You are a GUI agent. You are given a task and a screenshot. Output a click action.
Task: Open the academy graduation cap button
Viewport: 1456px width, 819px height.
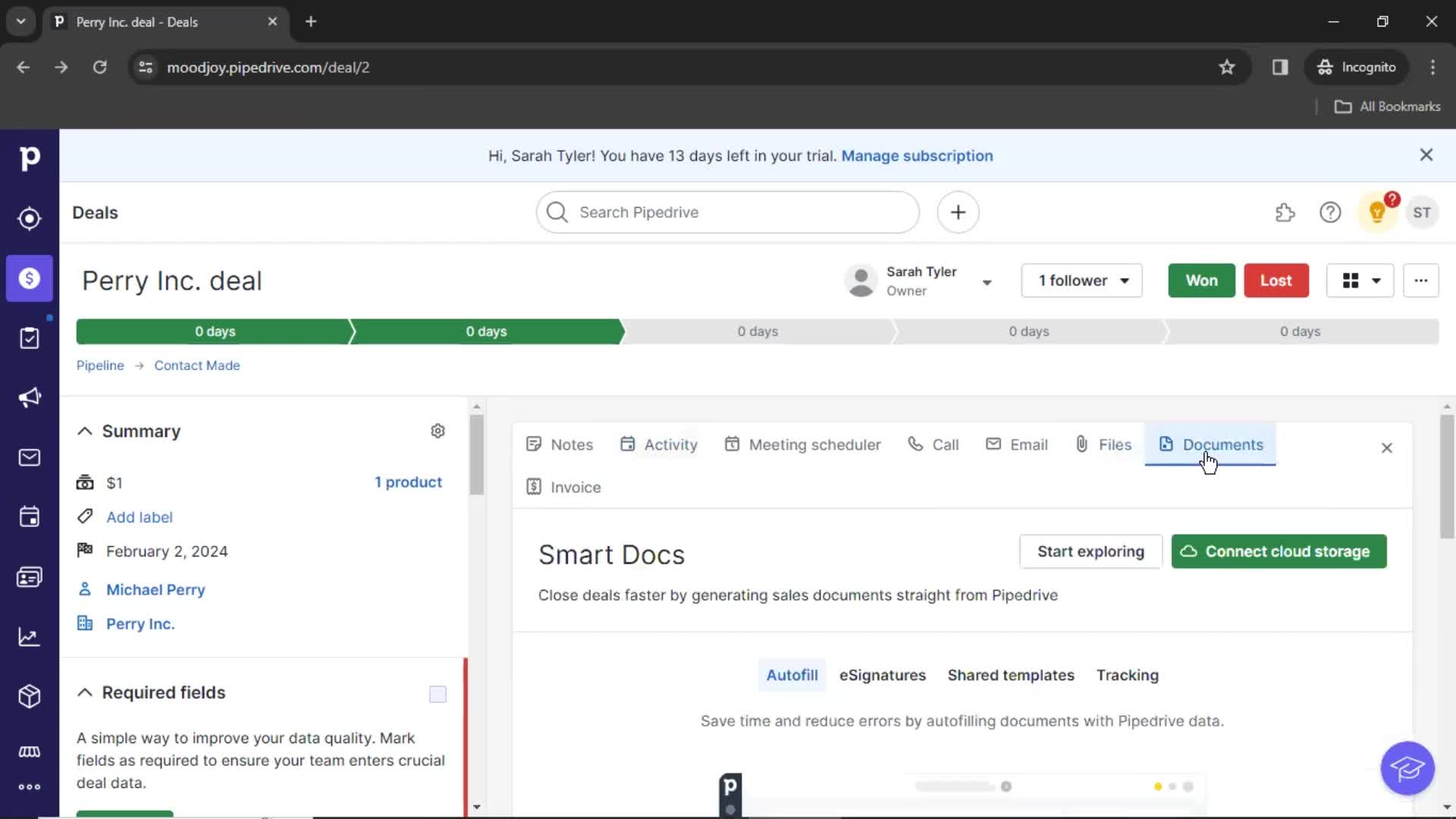pyautogui.click(x=1407, y=768)
